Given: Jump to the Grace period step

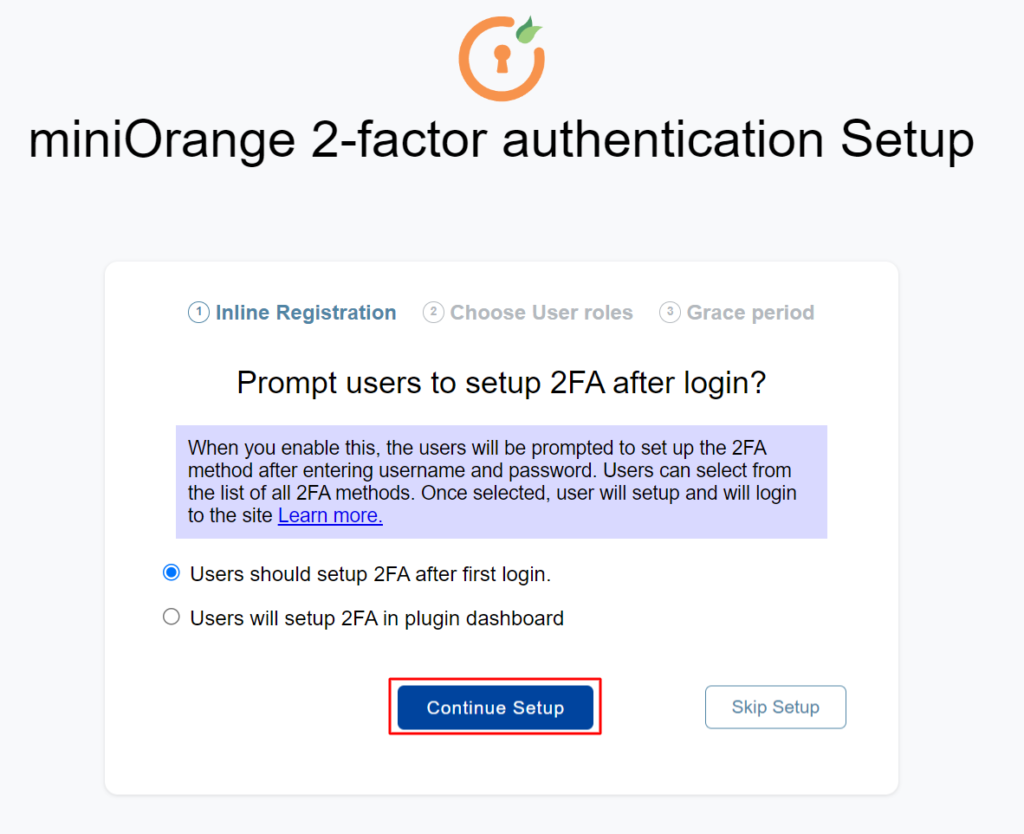Looking at the screenshot, I should tap(750, 312).
